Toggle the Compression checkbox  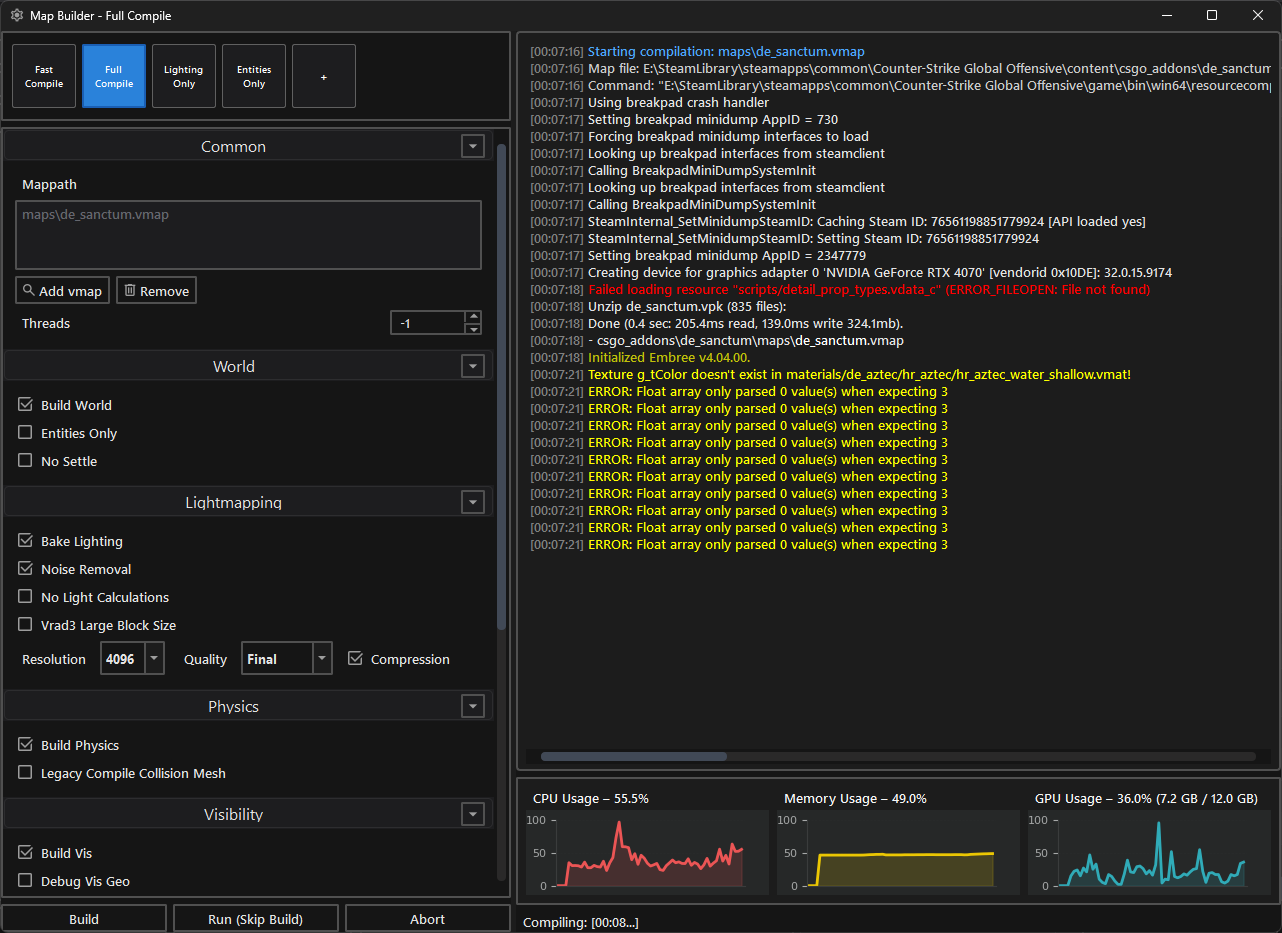[355, 659]
